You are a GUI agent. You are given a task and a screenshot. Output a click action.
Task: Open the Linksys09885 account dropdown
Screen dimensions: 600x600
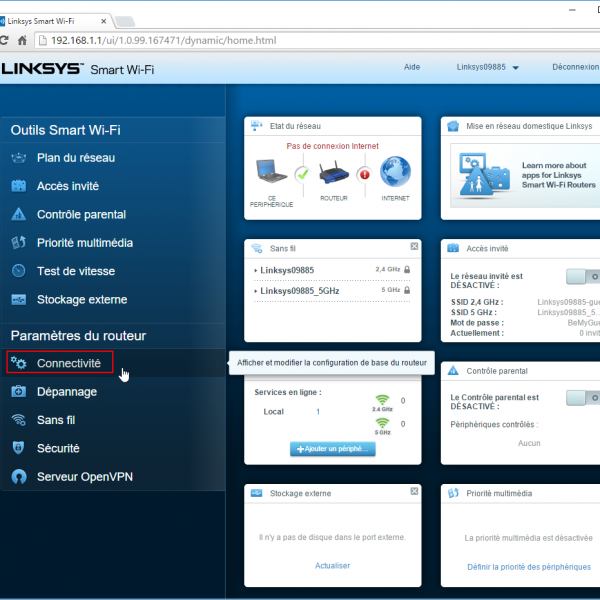click(x=488, y=68)
